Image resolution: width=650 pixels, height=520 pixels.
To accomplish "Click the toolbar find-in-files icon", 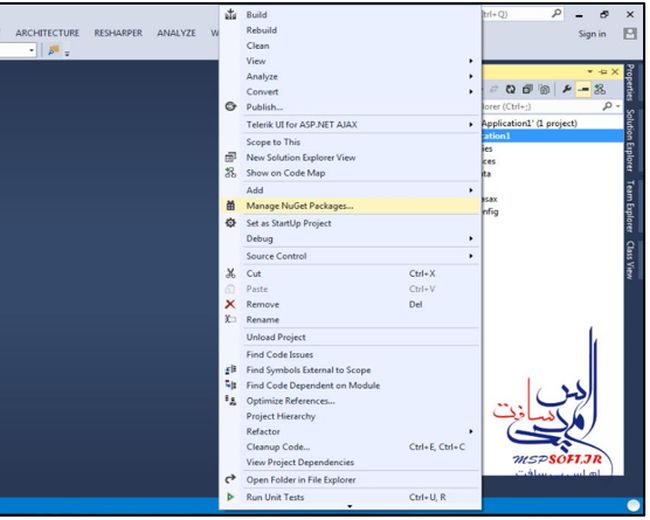I will pyautogui.click(x=54, y=50).
